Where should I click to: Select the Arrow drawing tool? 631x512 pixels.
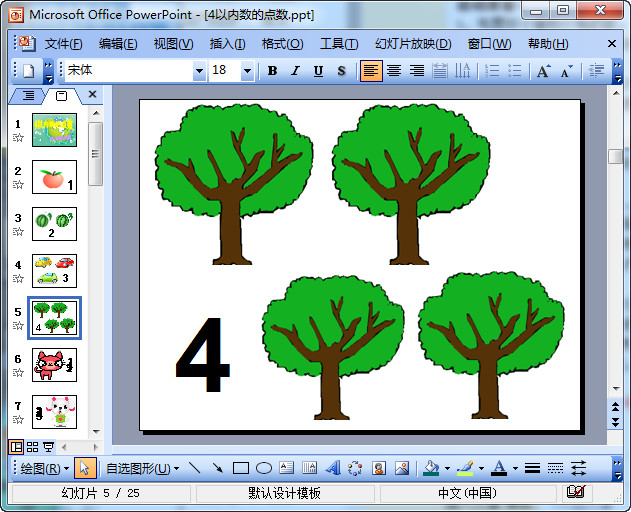coord(218,468)
